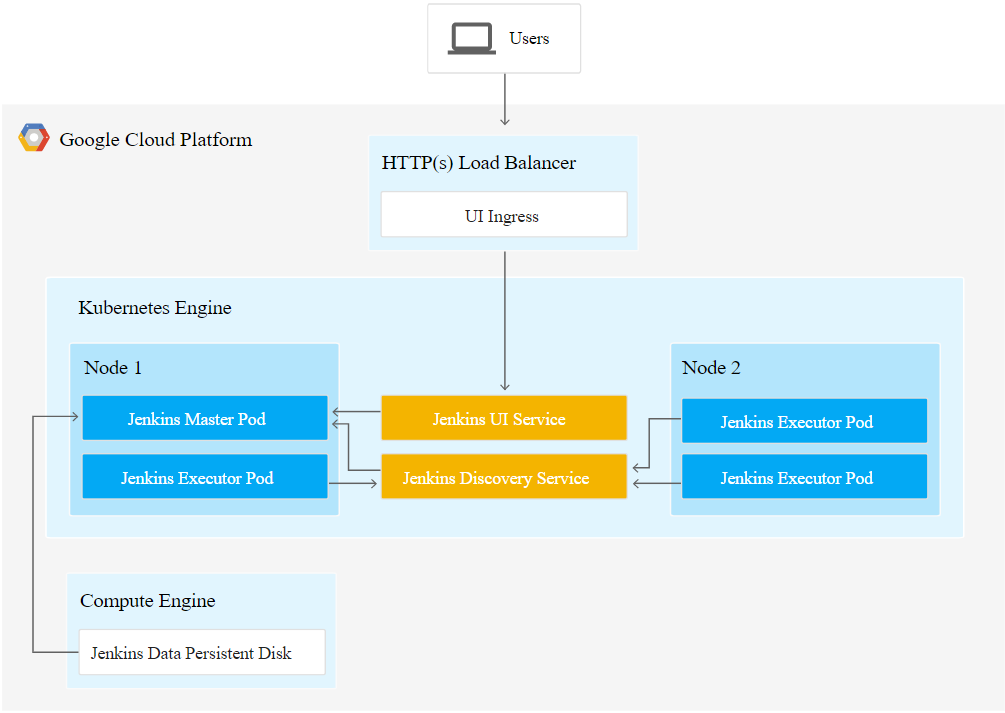
Task: Click the laptop icon beside Users
Action: (x=472, y=38)
